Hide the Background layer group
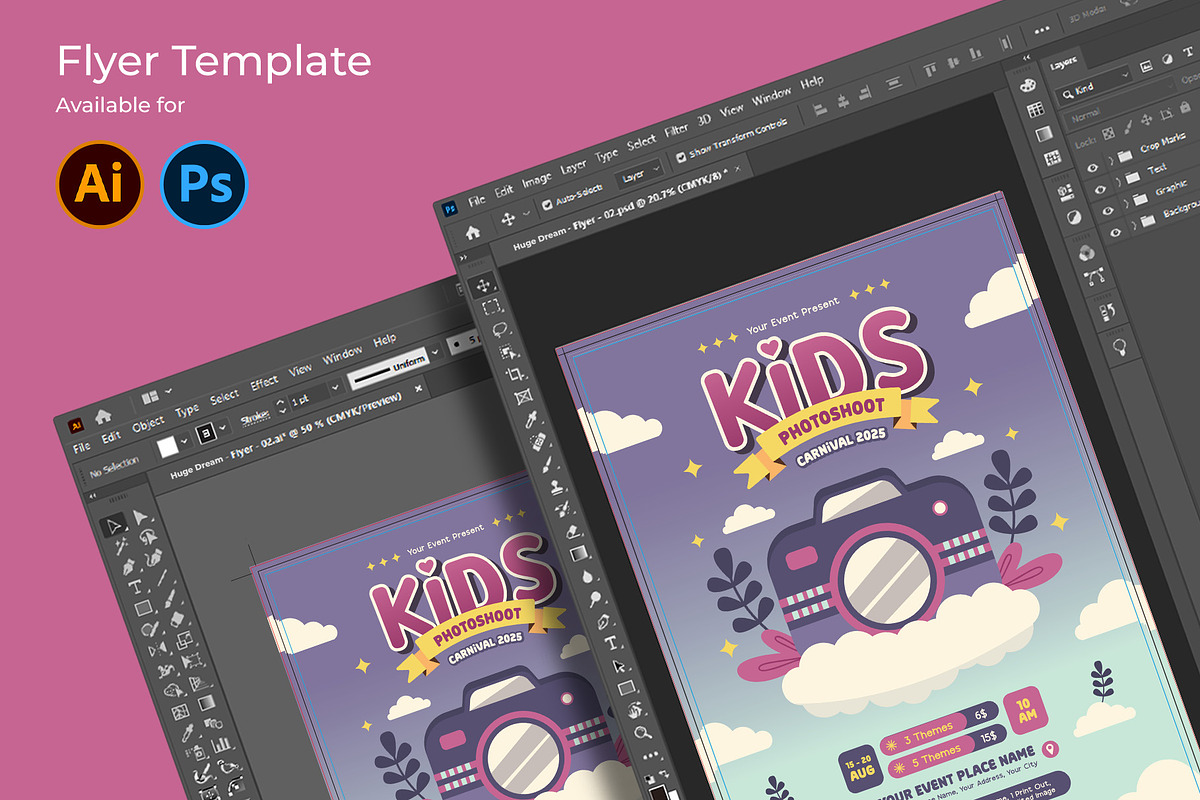 click(x=1117, y=232)
